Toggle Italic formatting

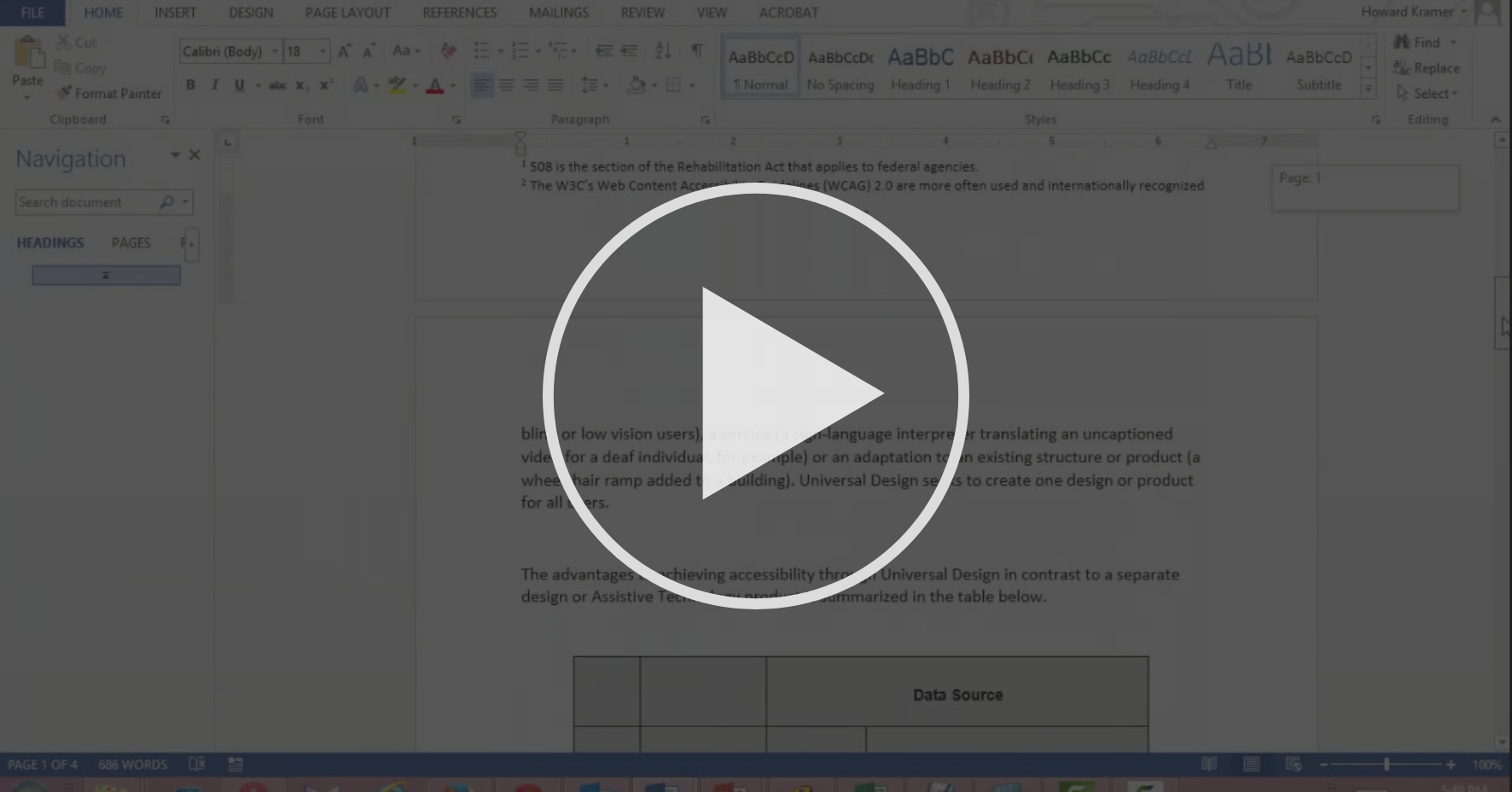[215, 84]
